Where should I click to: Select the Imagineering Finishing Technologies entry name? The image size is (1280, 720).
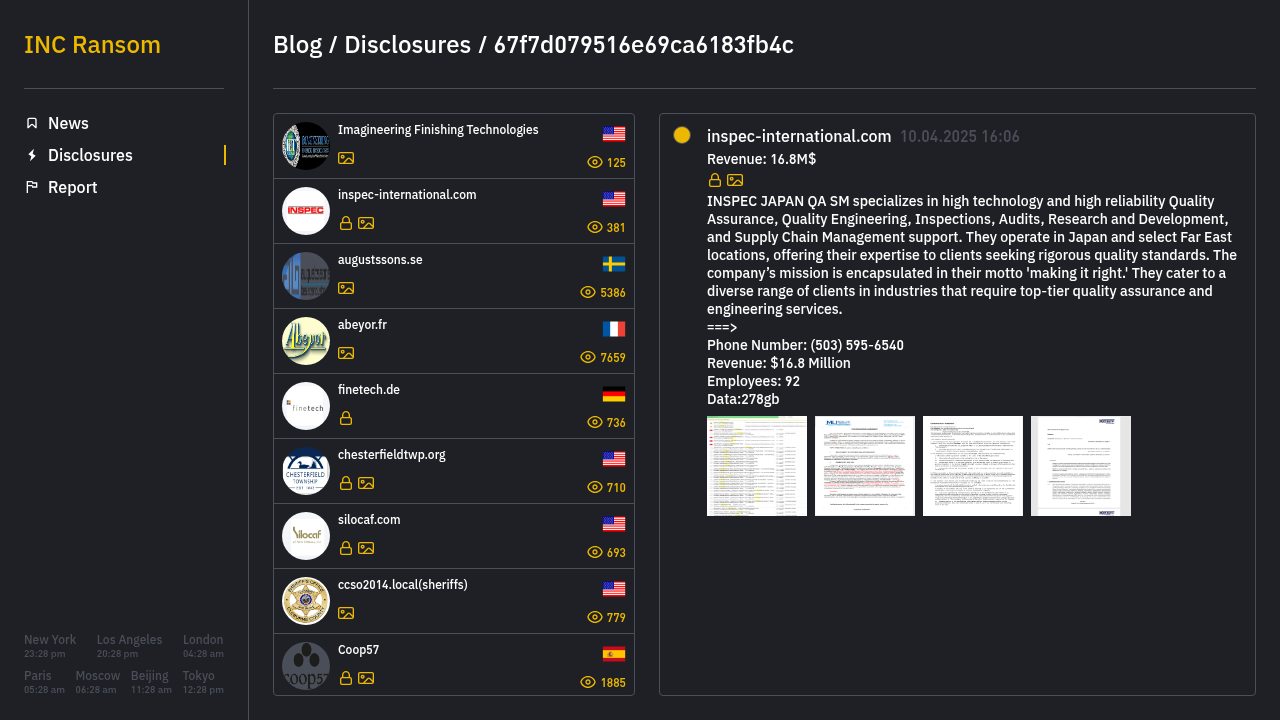point(438,130)
